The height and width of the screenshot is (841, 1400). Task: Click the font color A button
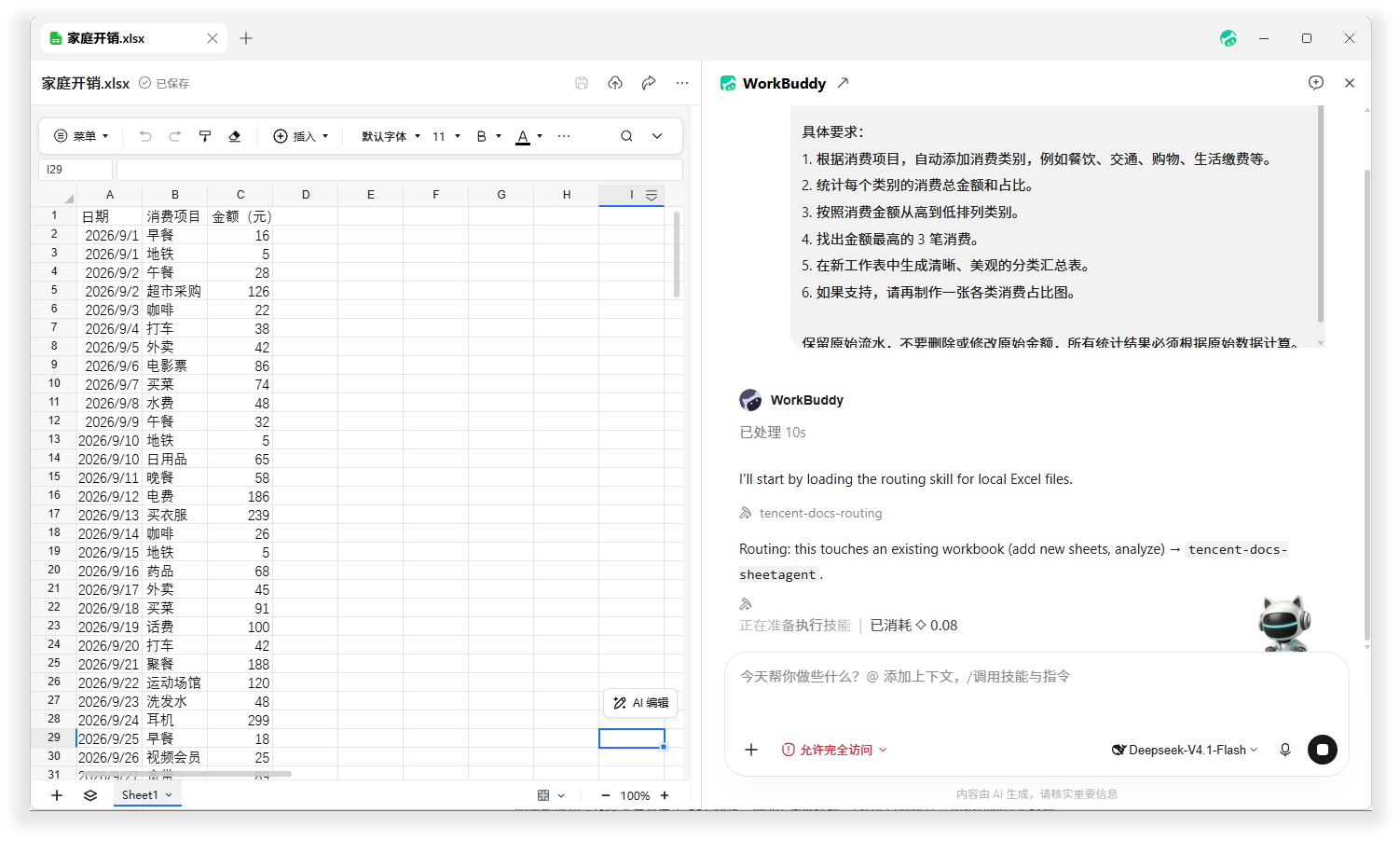(523, 137)
